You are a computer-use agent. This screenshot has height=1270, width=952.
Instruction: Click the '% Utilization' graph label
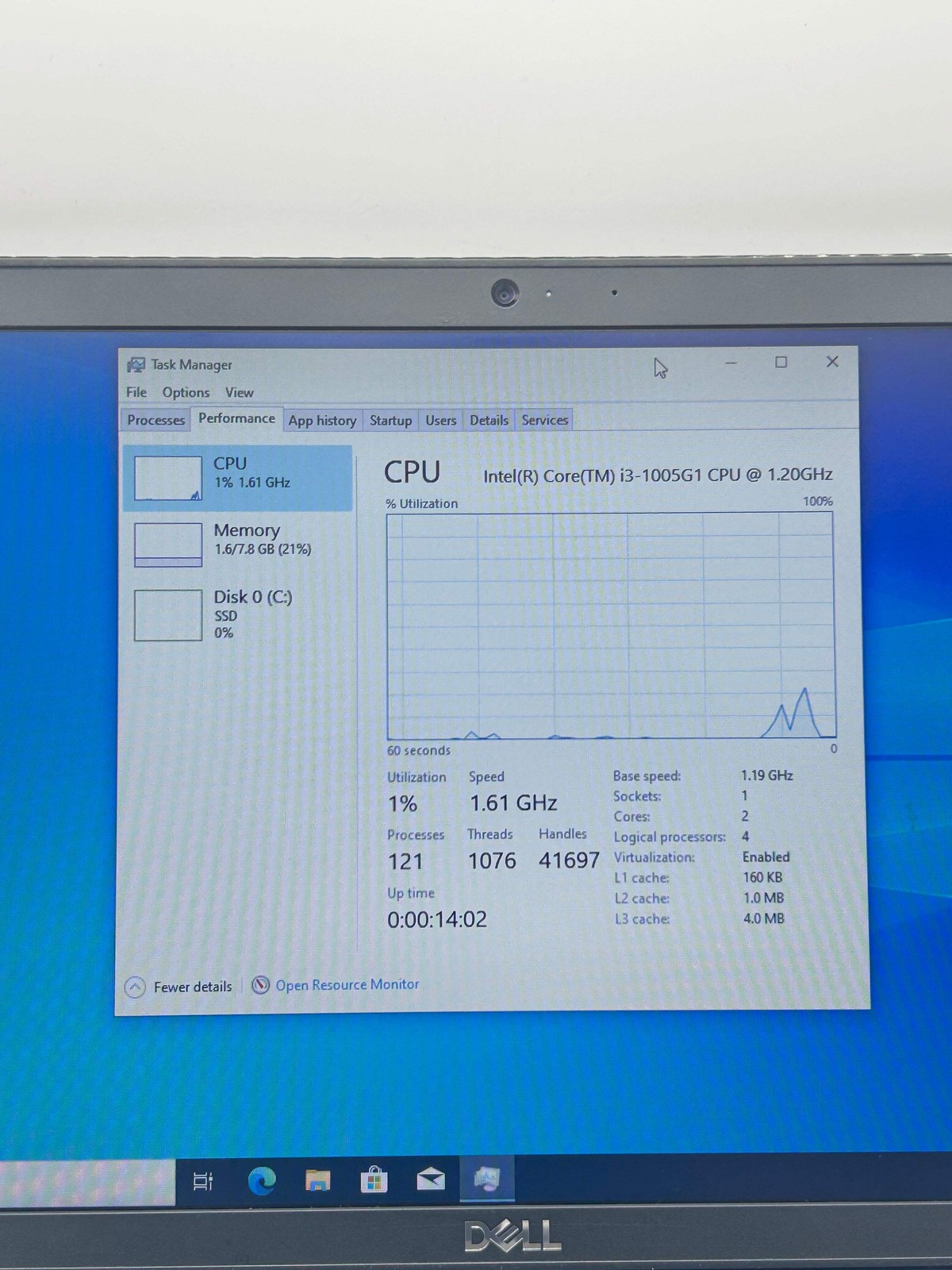click(x=422, y=503)
